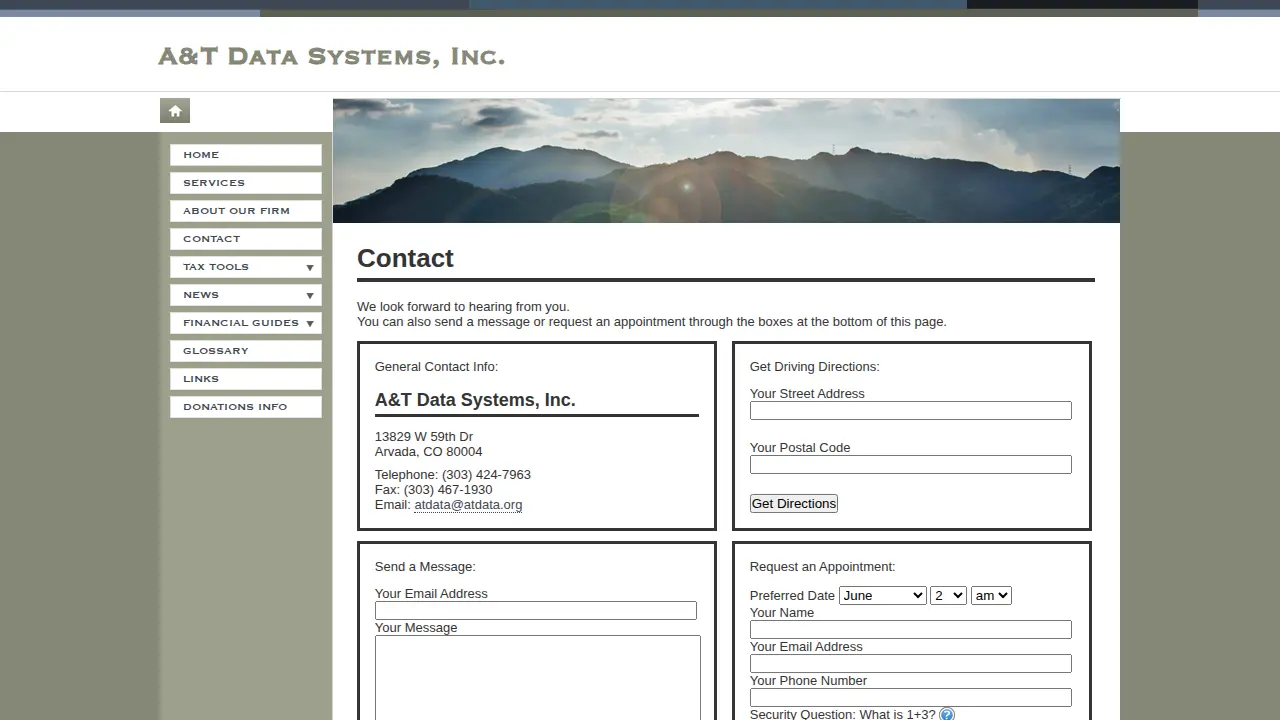
Task: Open the preferred month dropdown
Action: pyautogui.click(x=883, y=596)
